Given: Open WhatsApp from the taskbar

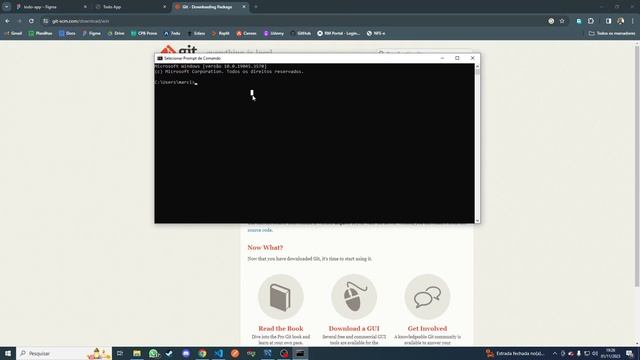Looking at the screenshot, I should point(153,353).
